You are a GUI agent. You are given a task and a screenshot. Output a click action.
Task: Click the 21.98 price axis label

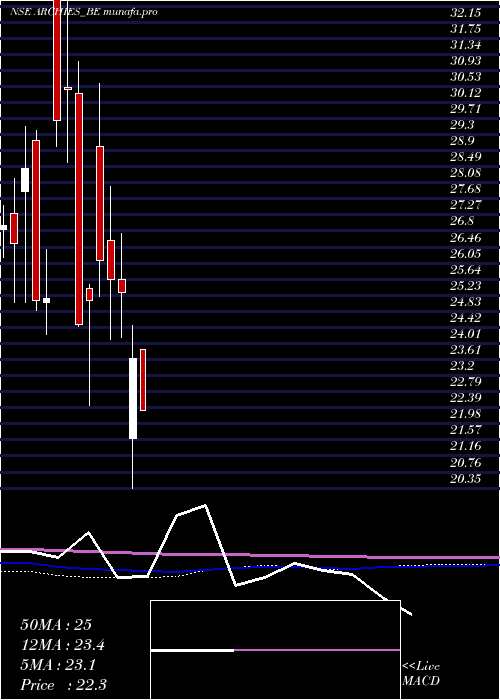coord(465,415)
